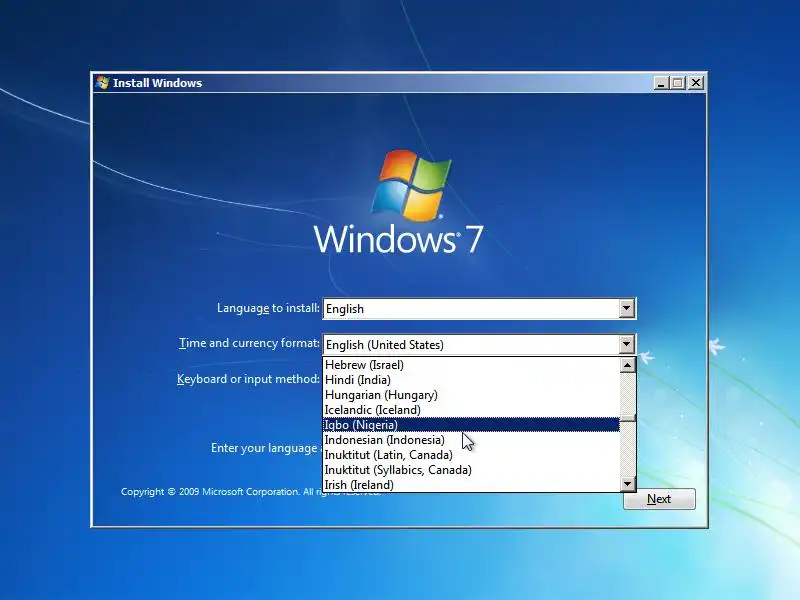
Task: Choose Hindi (India) in the list
Action: (x=471, y=380)
